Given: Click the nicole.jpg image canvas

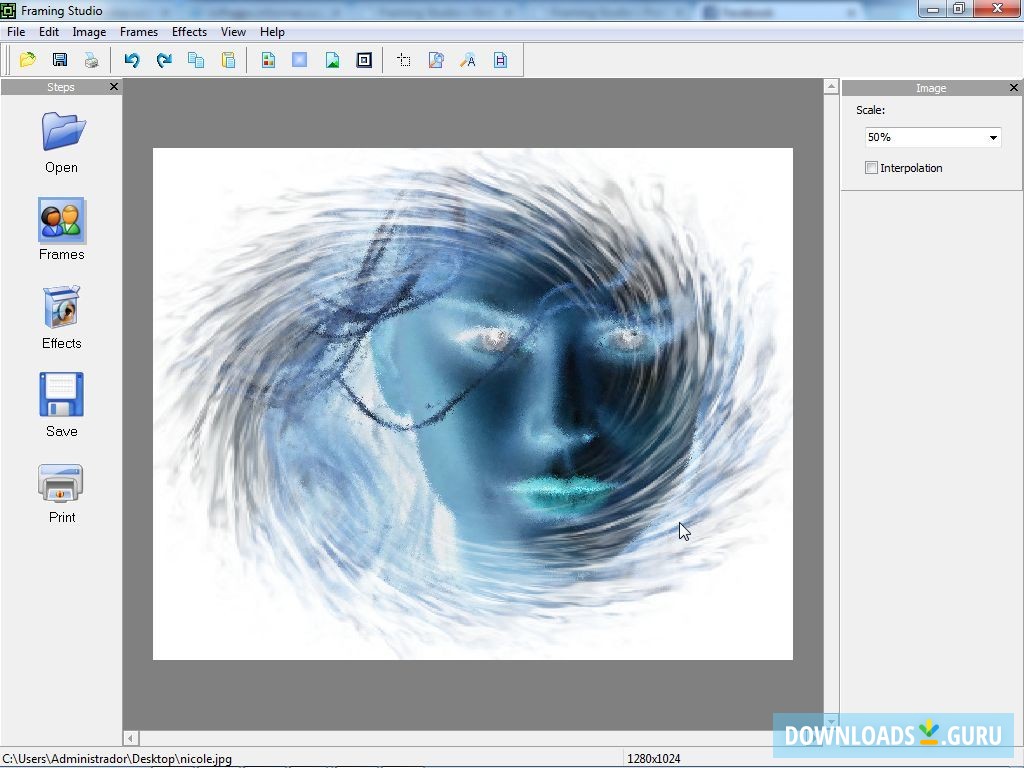Looking at the screenshot, I should pos(473,404).
